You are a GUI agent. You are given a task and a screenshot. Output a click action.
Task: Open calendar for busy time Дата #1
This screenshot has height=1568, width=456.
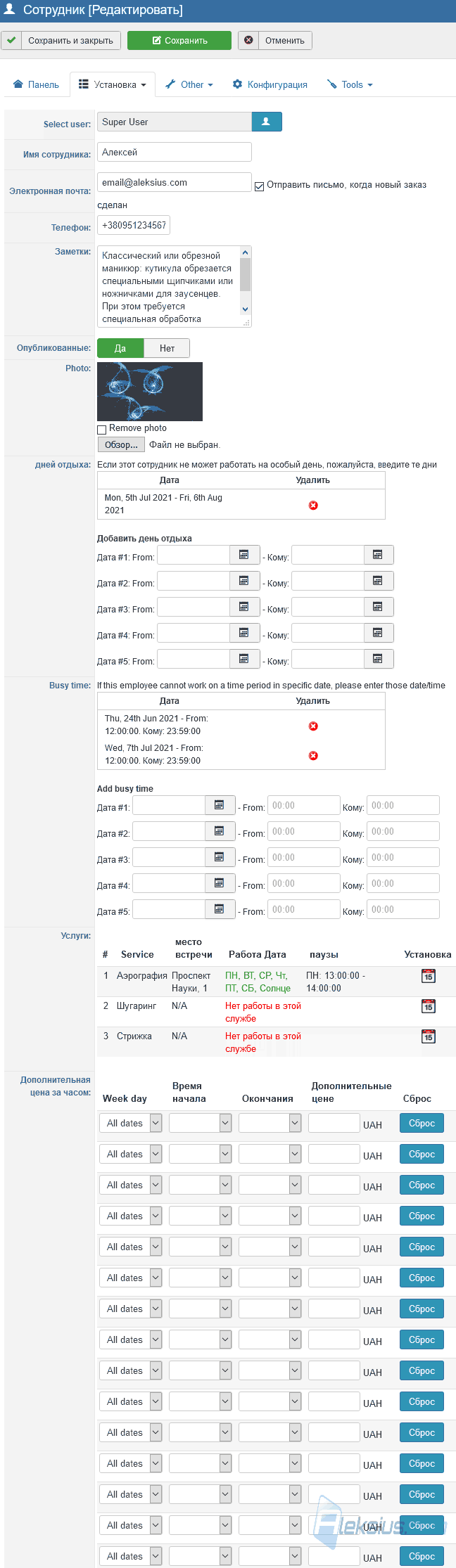point(220,805)
